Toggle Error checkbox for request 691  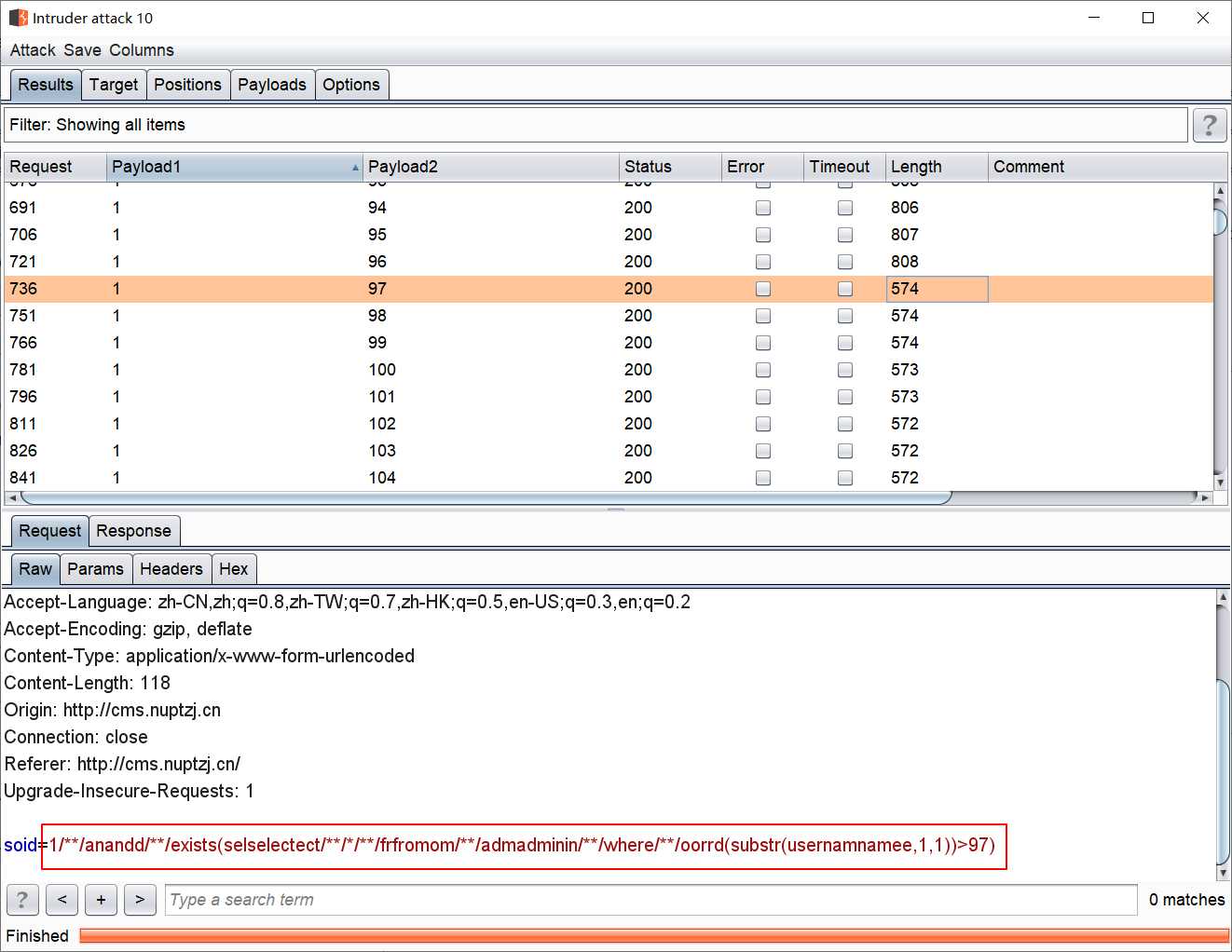(763, 208)
